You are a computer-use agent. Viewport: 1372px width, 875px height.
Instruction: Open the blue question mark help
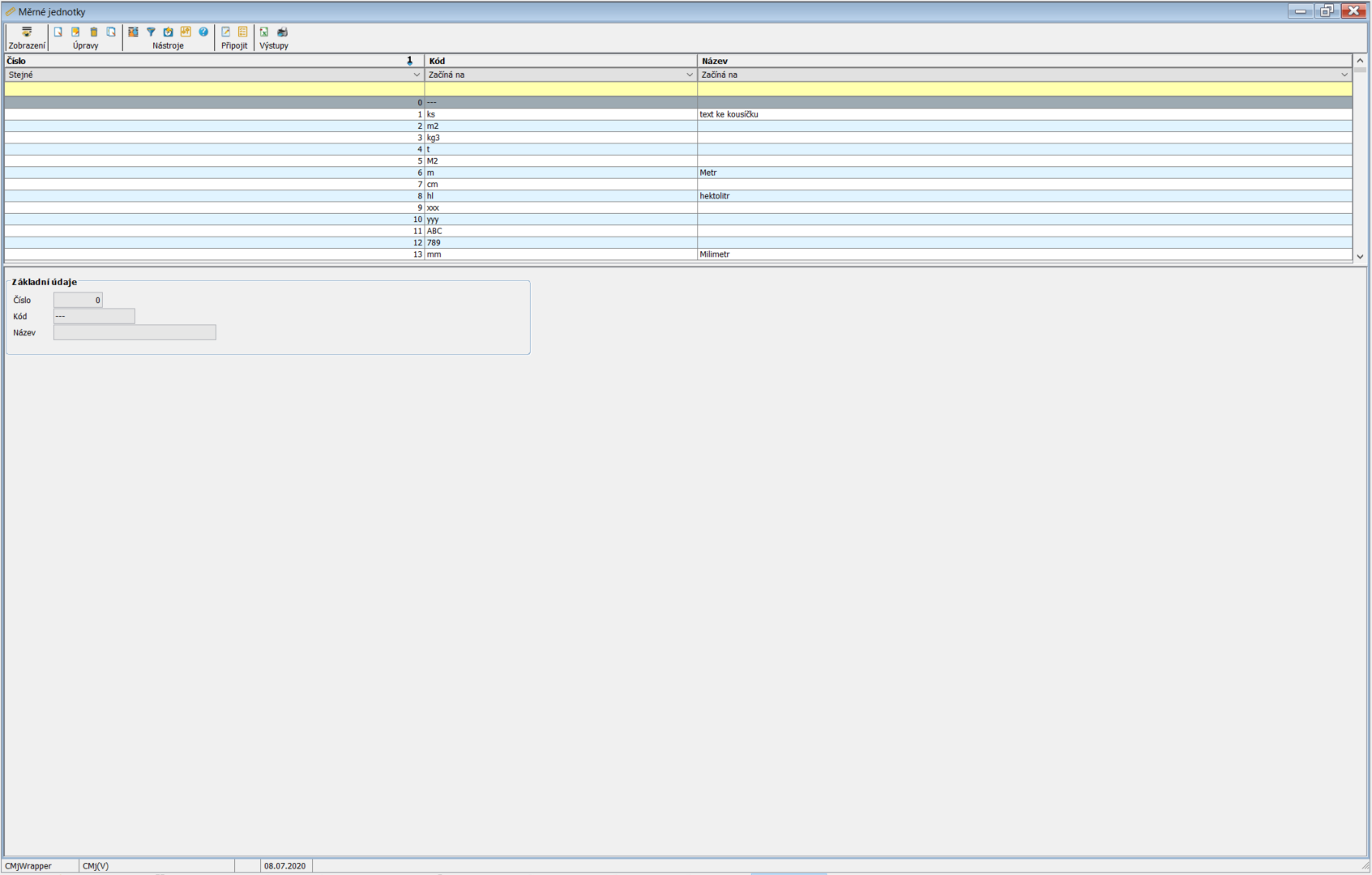tap(203, 32)
